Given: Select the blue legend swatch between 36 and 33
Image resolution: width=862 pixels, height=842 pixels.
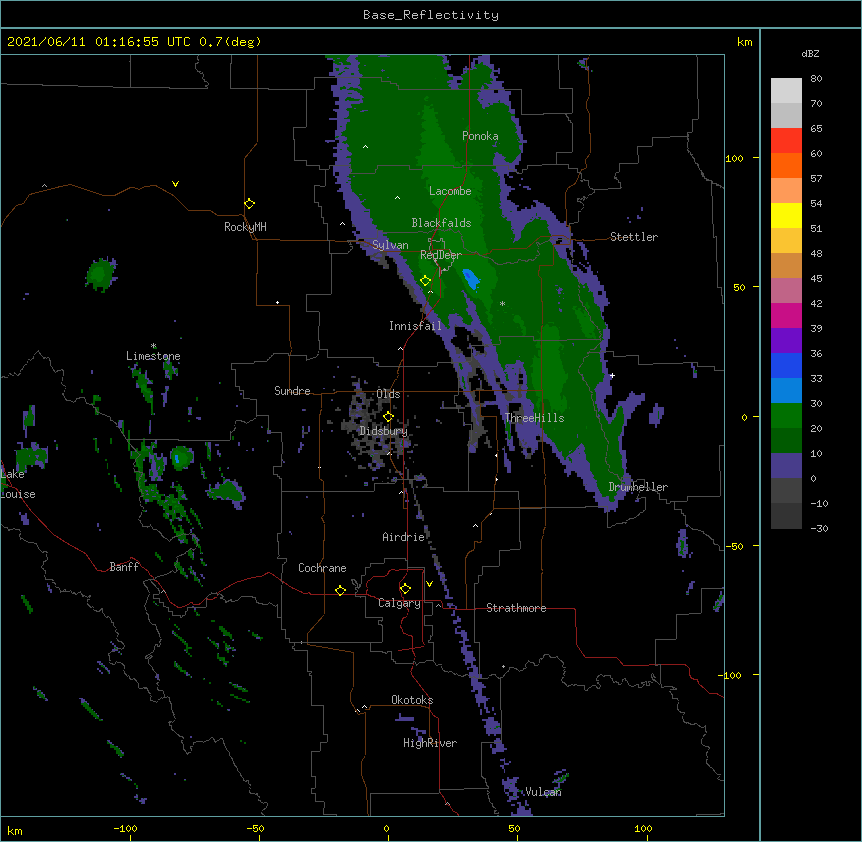Looking at the screenshot, I should (x=786, y=366).
